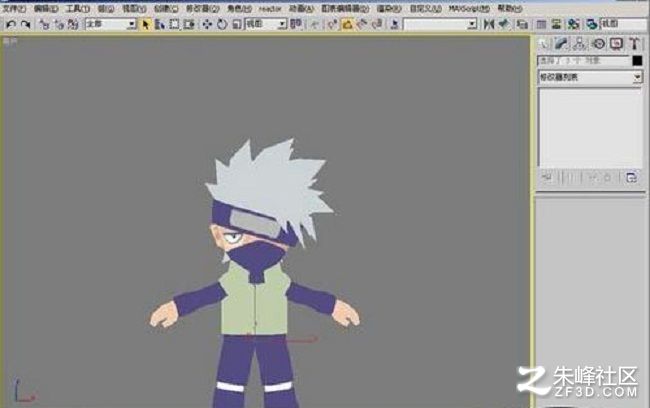Open the MAXScript menu
This screenshot has width=650, height=408.
tap(469, 8)
